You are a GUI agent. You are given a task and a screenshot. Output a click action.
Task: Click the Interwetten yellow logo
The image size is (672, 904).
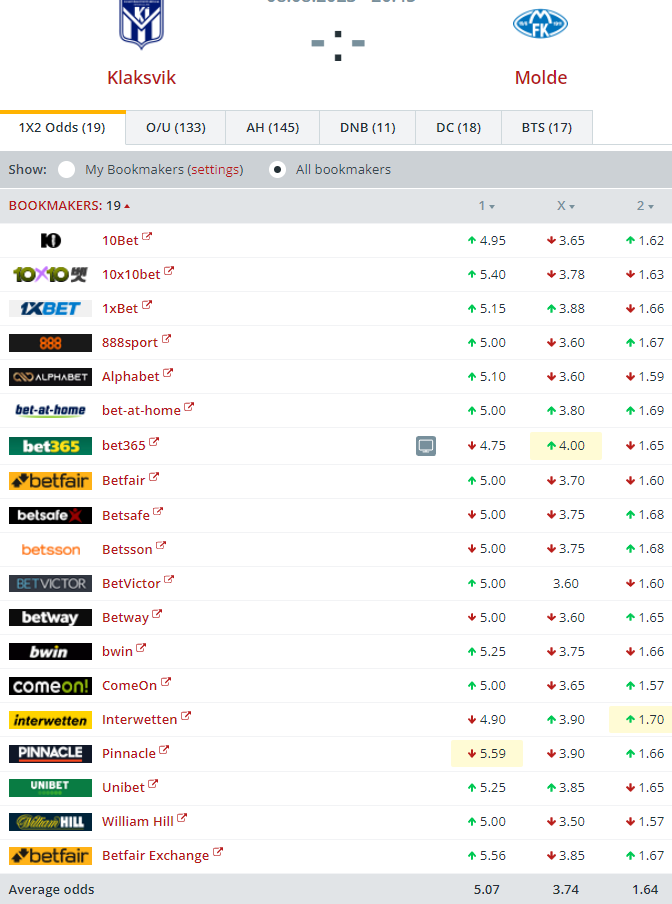50,720
